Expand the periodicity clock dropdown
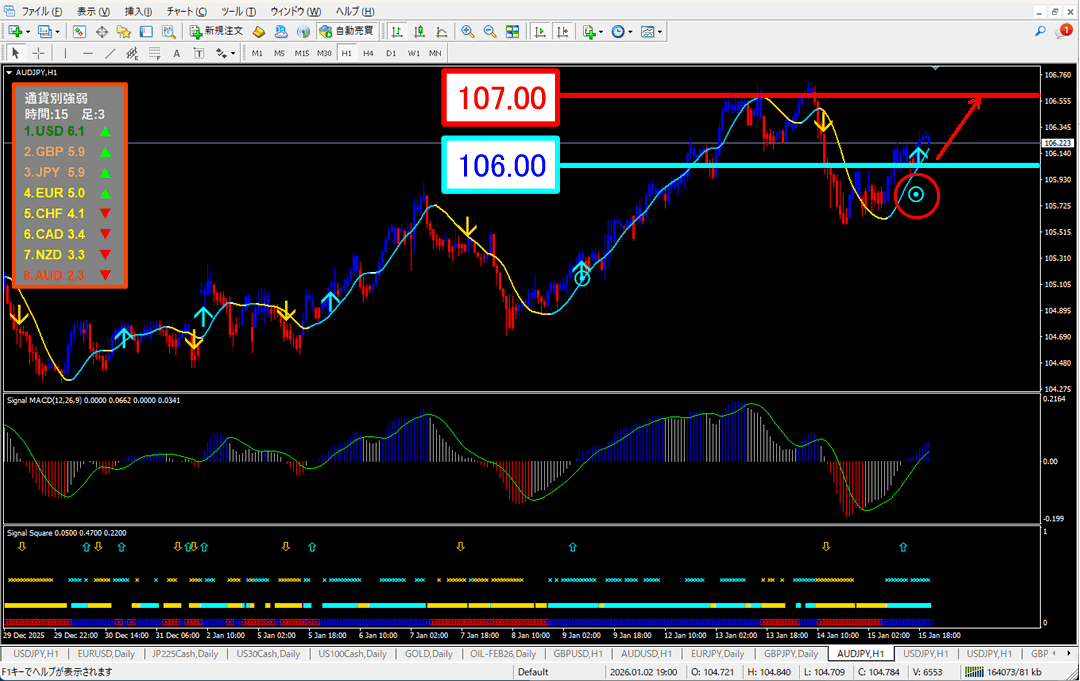Image resolution: width=1080 pixels, height=681 pixels. coord(631,31)
